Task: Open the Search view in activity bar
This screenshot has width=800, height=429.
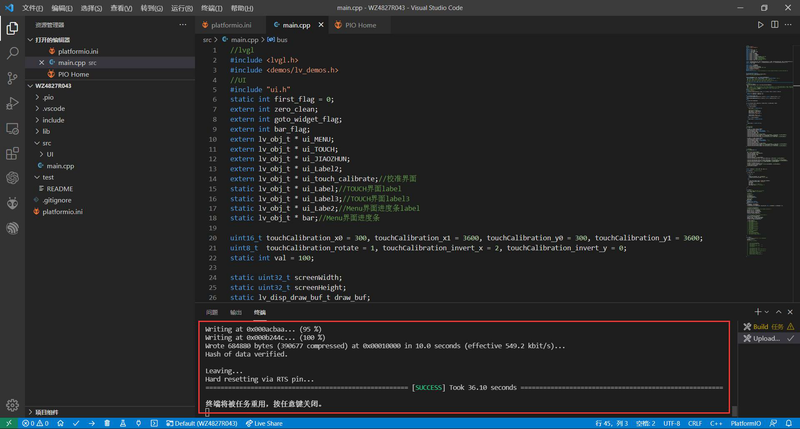Action: pos(12,53)
